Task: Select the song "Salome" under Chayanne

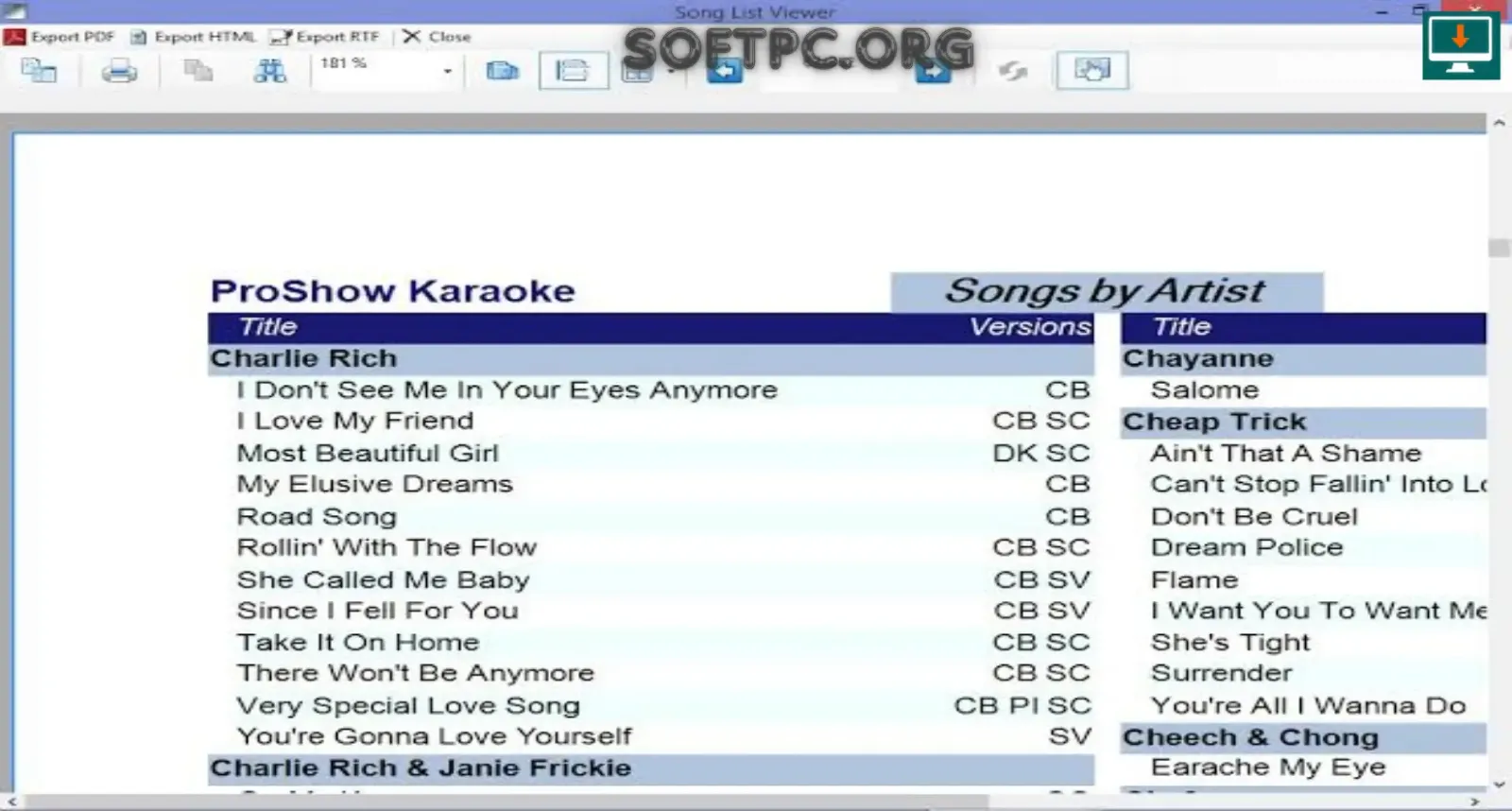Action: [x=1205, y=390]
